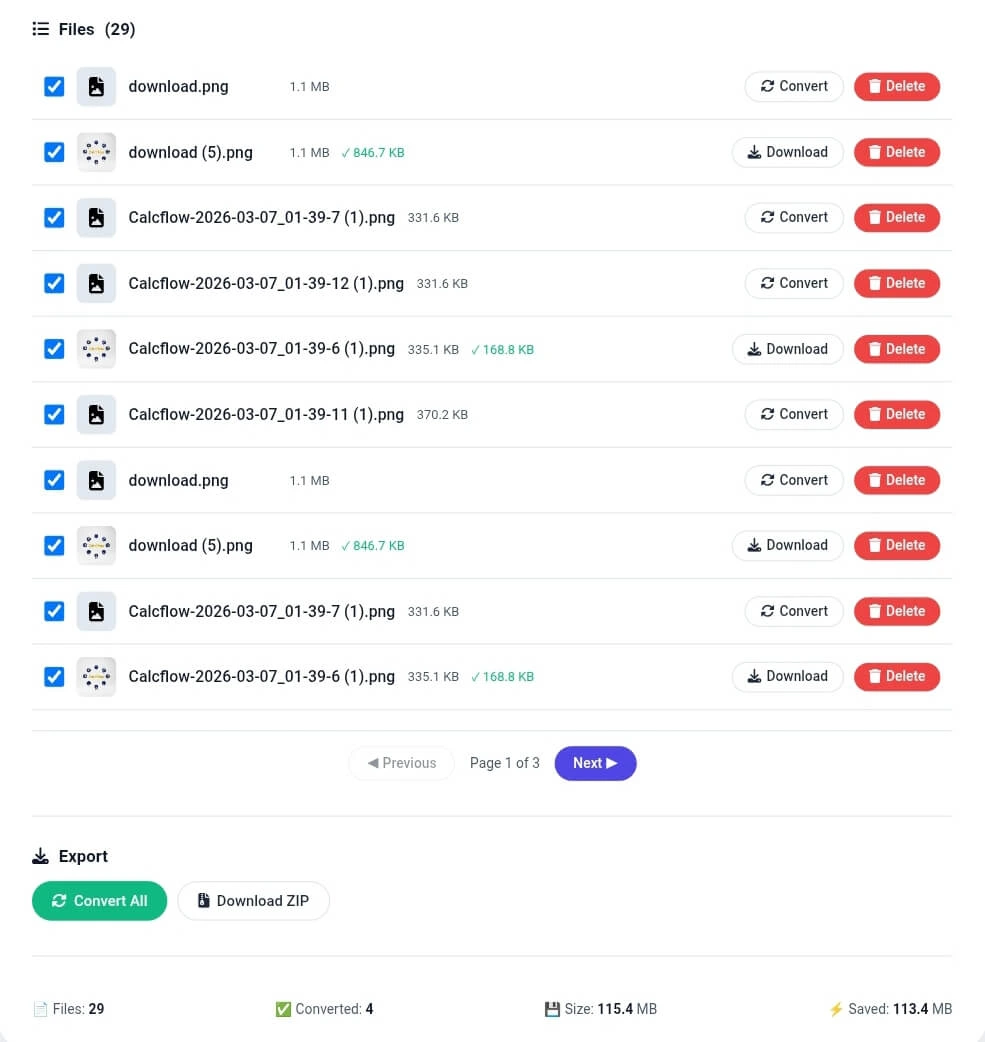Image resolution: width=985 pixels, height=1042 pixels.
Task: Click the file icon beside Calcflow-2026-03-07_01-39-11 (1).png
Action: (96, 414)
